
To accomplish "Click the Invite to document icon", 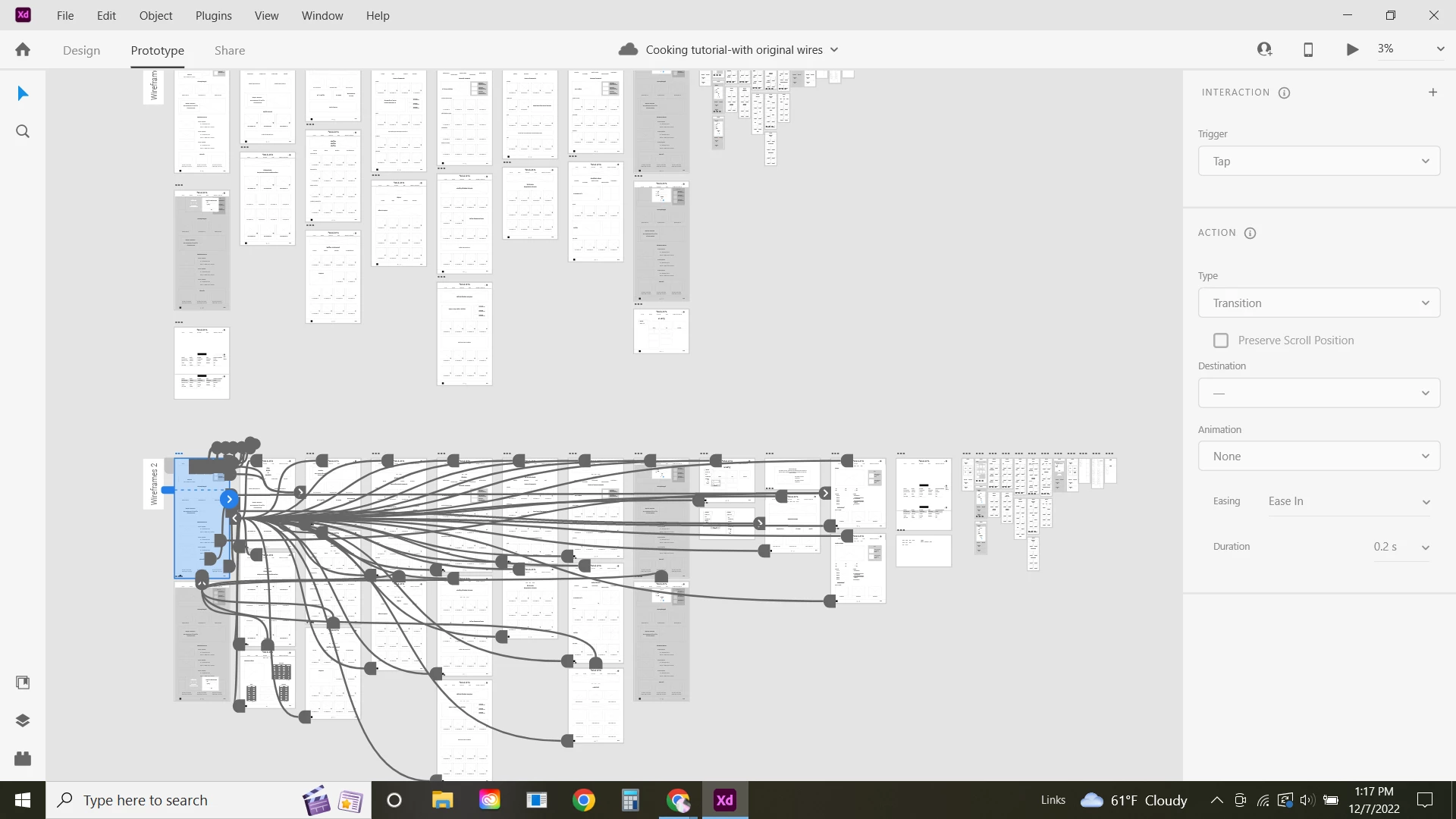I will [x=1264, y=49].
